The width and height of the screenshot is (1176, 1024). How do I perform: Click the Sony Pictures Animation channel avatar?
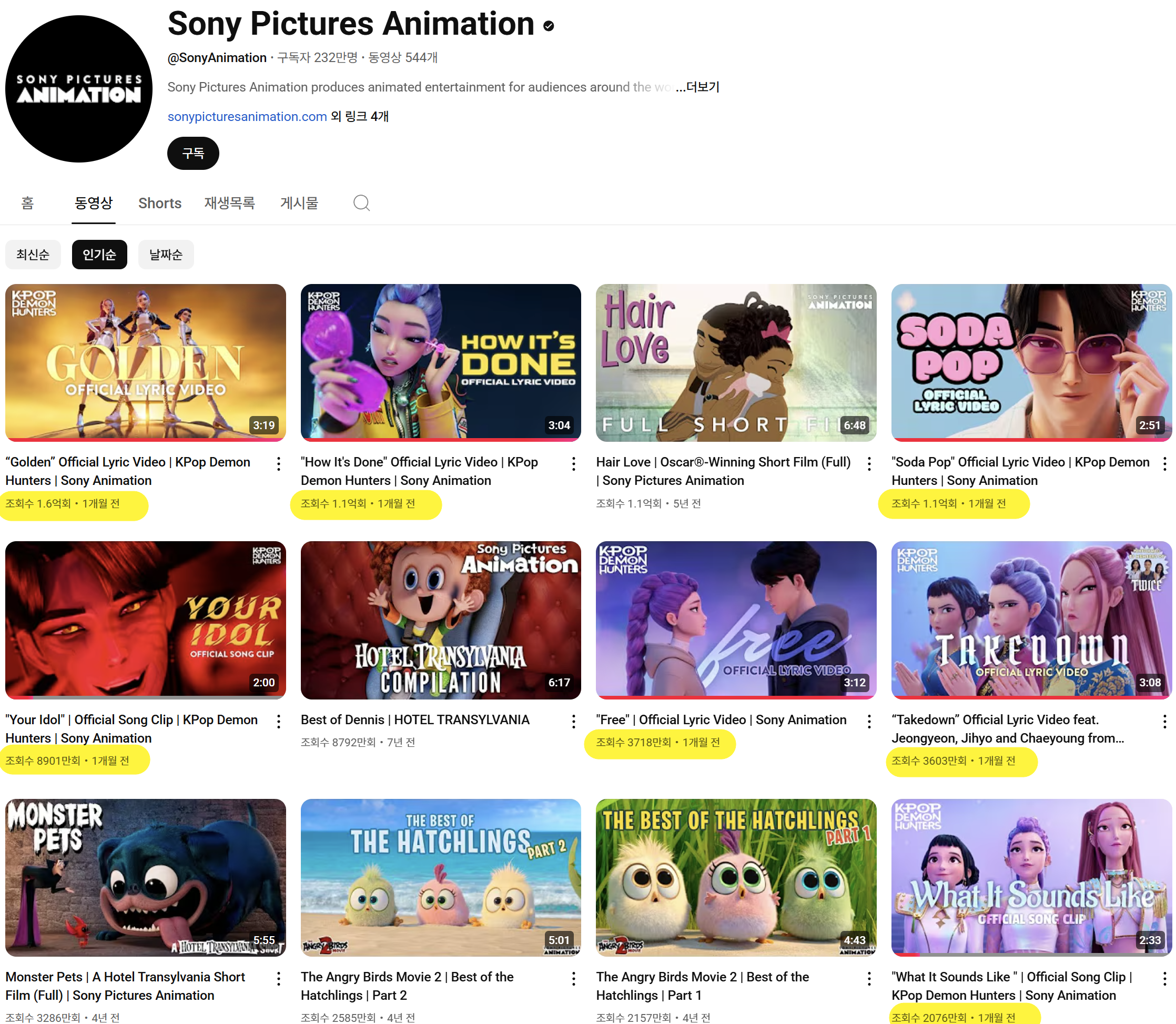click(x=79, y=89)
